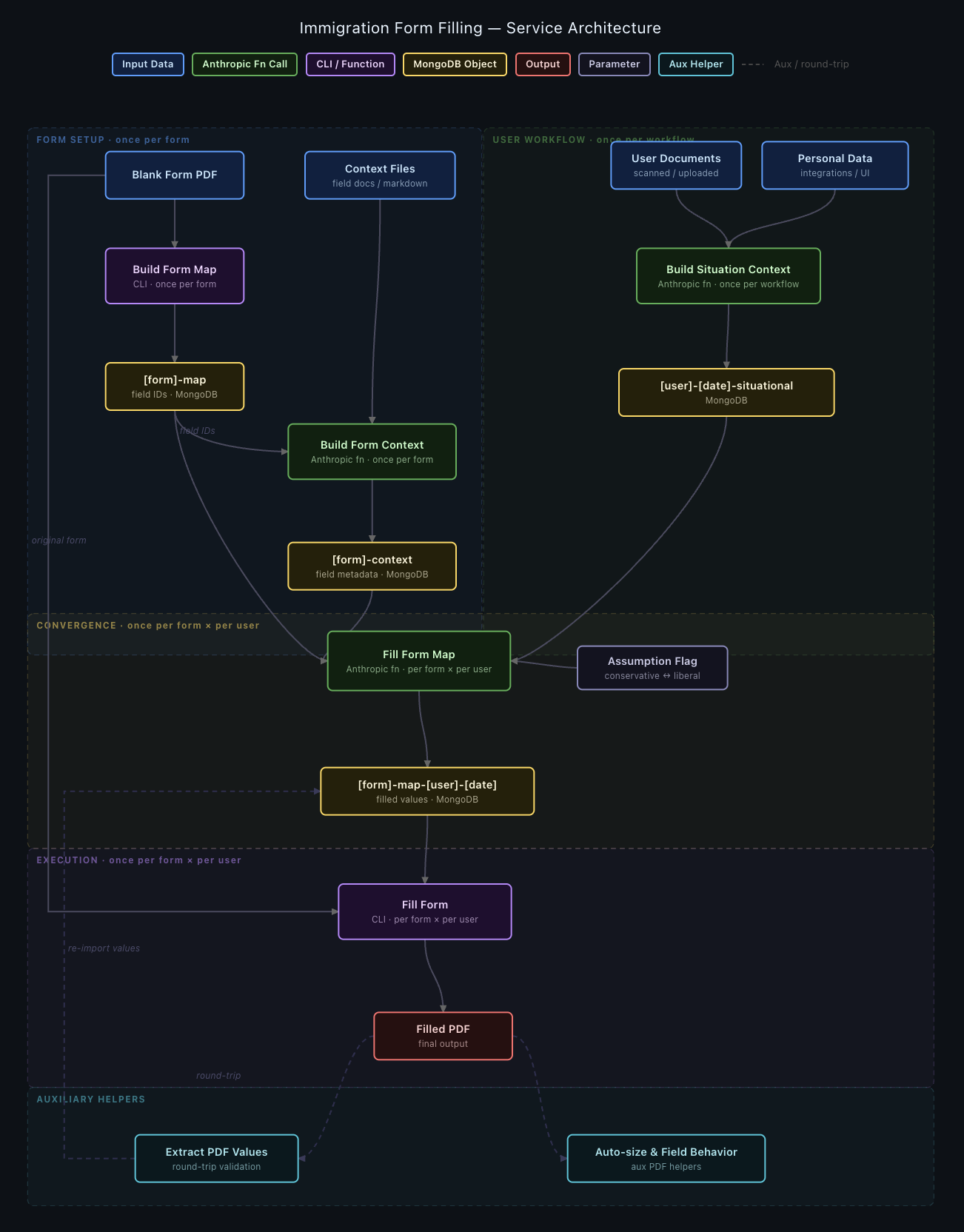Screen dimensions: 964x1232
Task: Click the Build Form Map node
Action: point(175,276)
